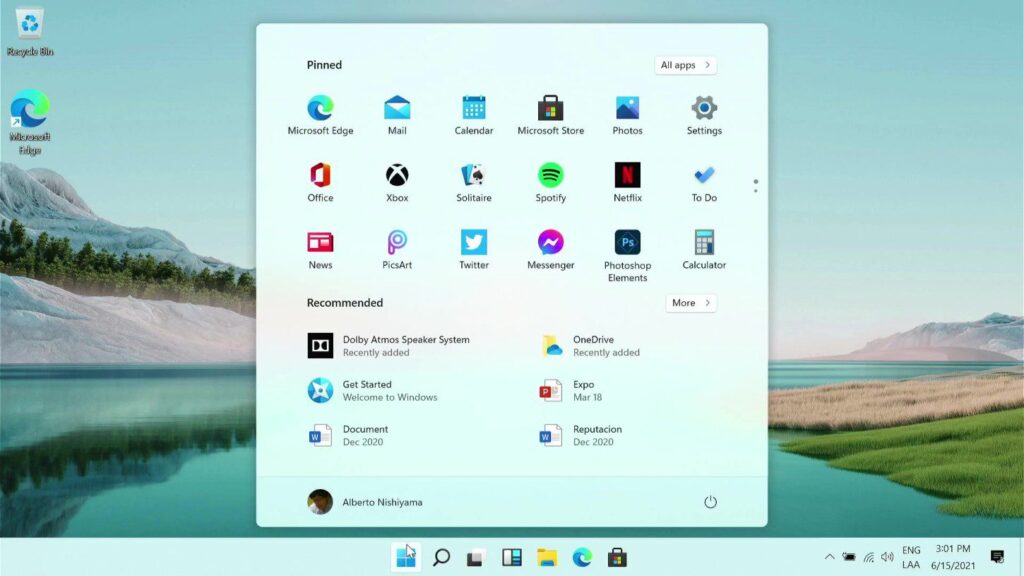Click the All apps button
Viewport: 1024px width, 576px height.
(x=685, y=65)
